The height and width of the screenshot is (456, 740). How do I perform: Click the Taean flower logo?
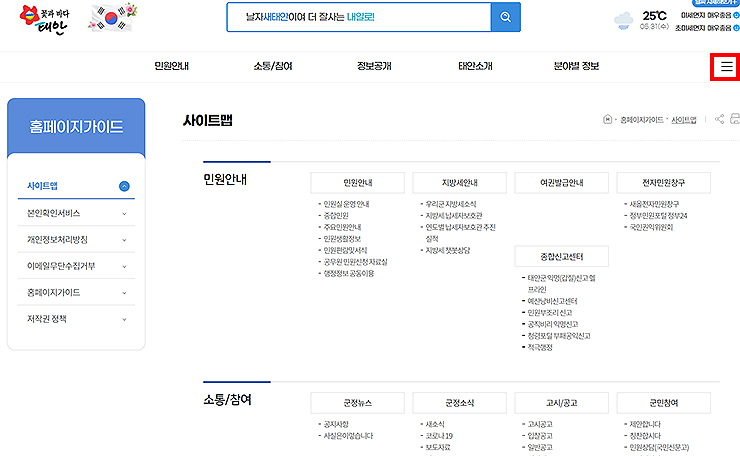click(x=44, y=20)
